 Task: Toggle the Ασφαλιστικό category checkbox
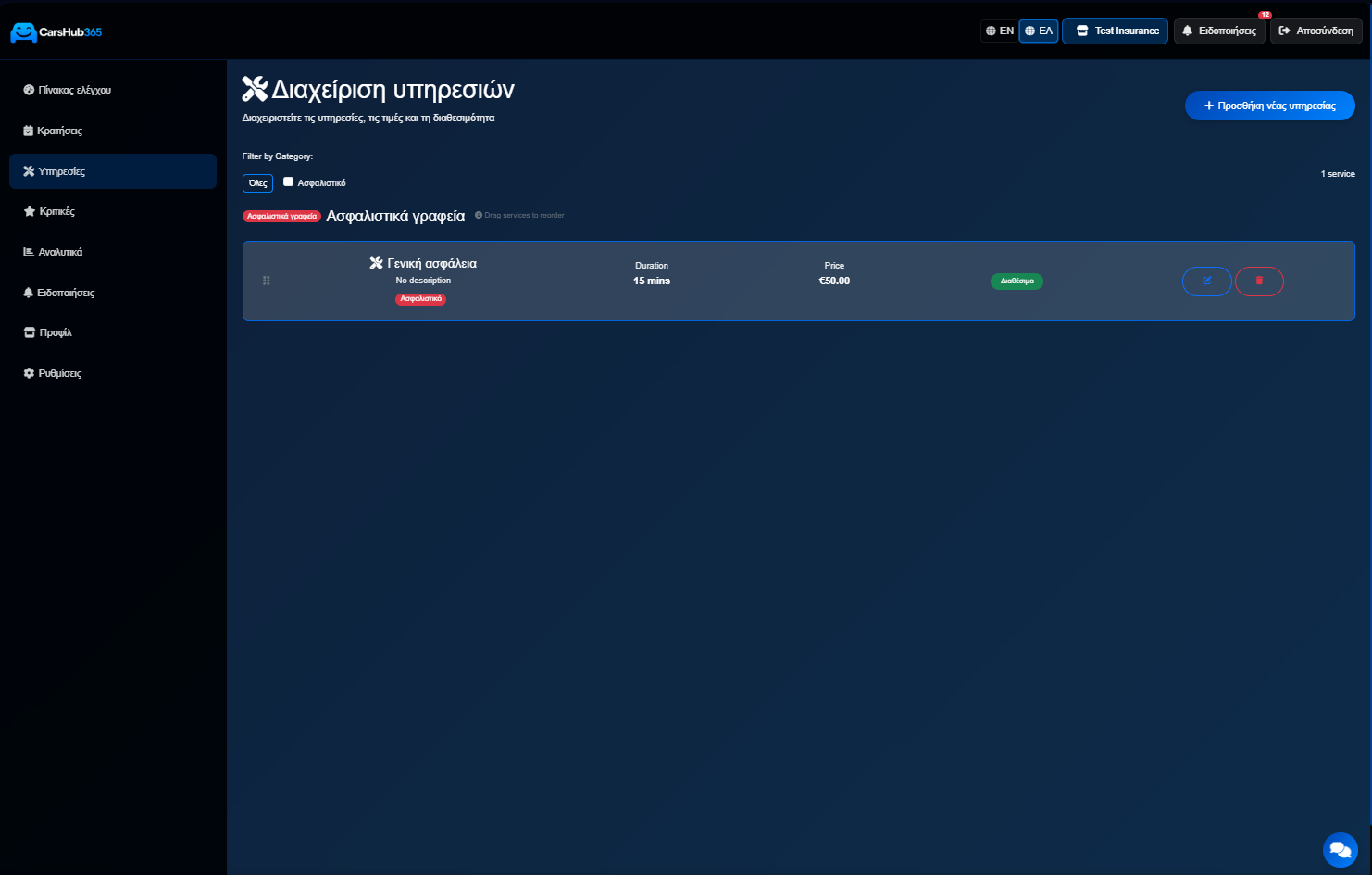[288, 182]
